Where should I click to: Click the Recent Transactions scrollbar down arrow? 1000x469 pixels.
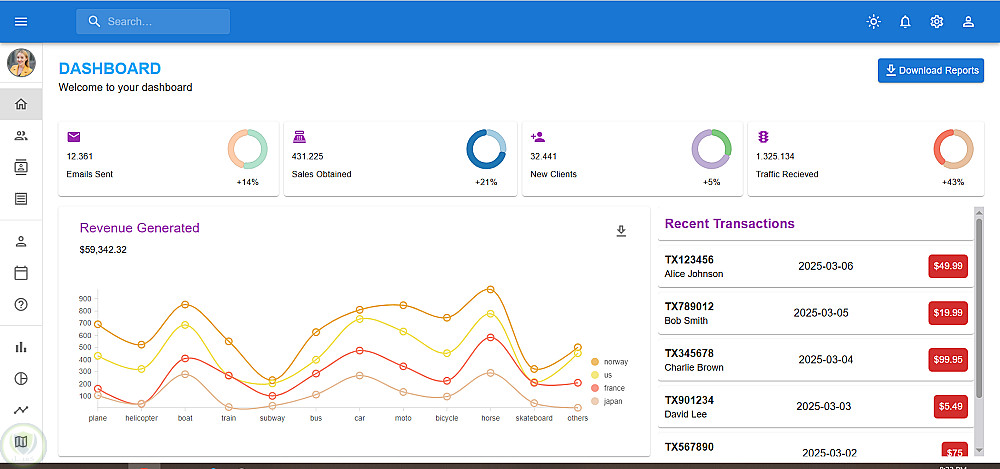pyautogui.click(x=979, y=450)
